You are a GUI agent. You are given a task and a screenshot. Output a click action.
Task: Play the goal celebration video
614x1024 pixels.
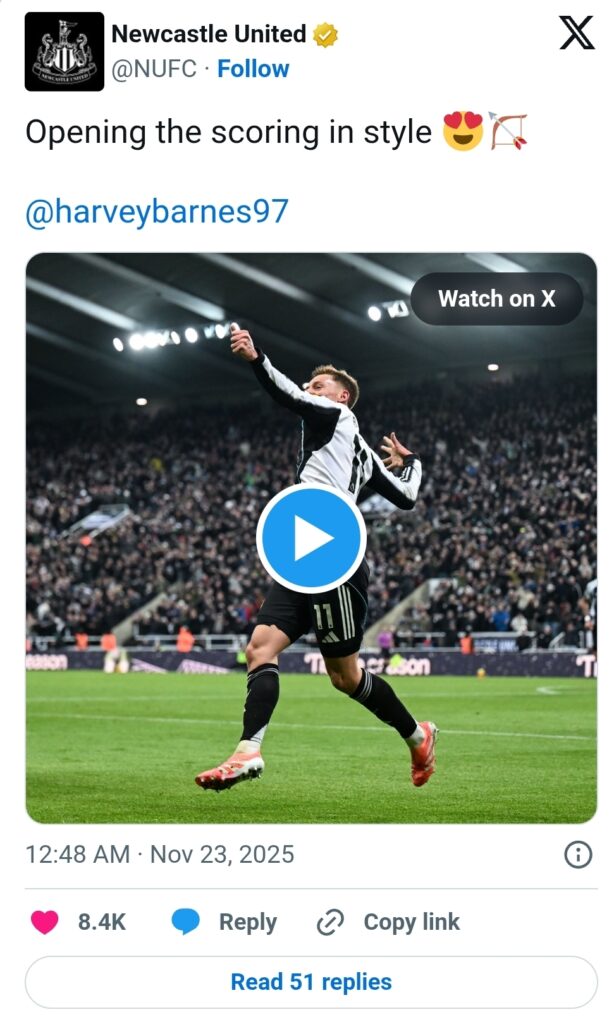click(x=311, y=538)
